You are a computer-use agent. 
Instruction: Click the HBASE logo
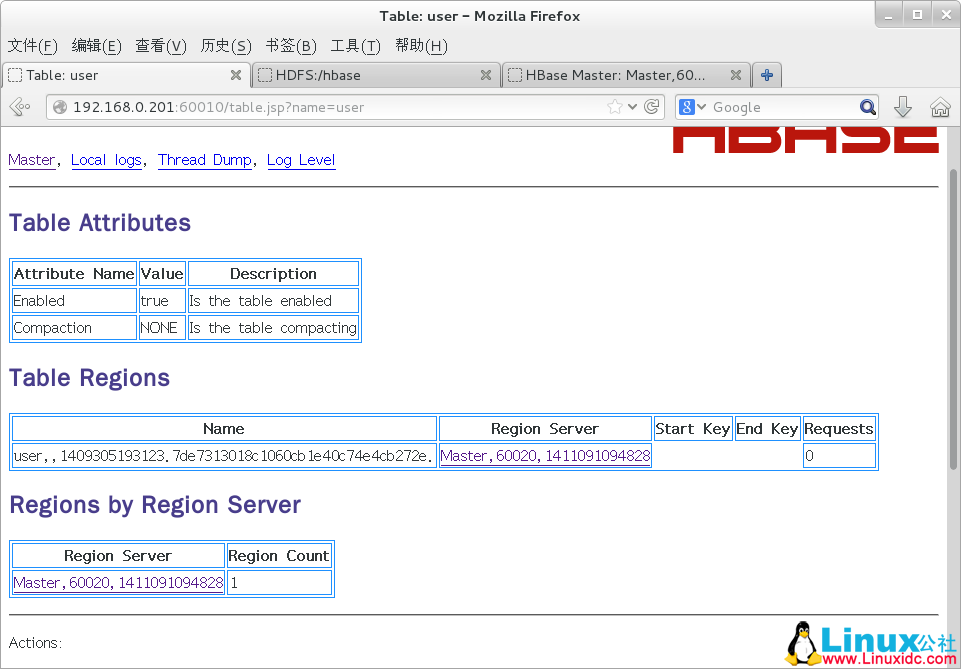[x=806, y=140]
